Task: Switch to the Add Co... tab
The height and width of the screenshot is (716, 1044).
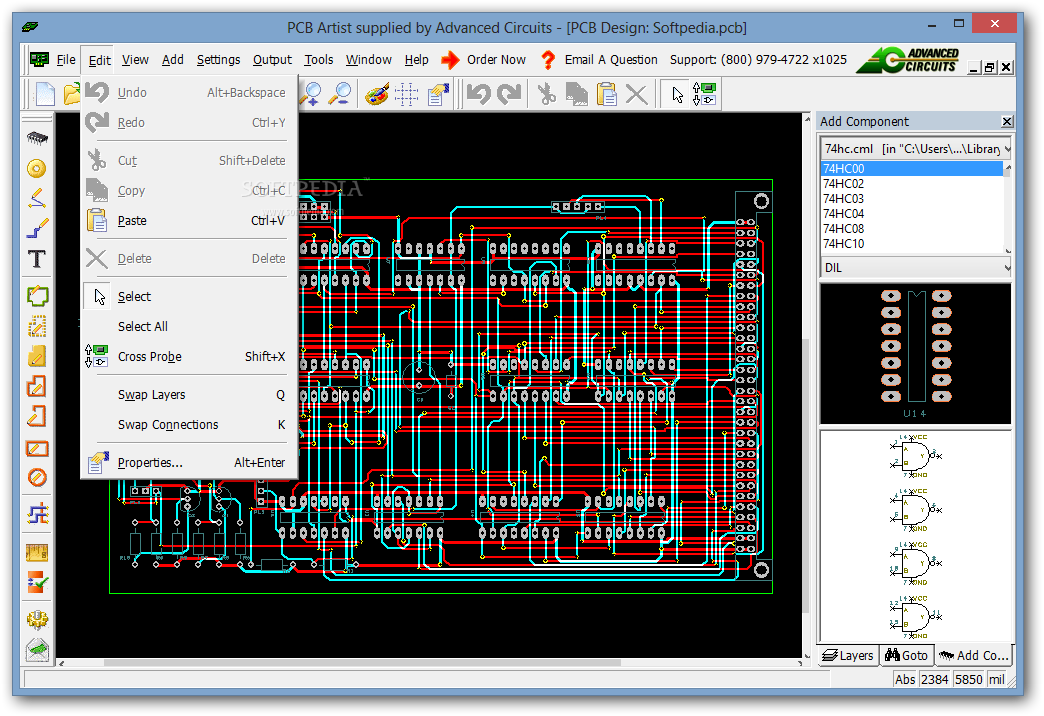Action: (x=974, y=655)
